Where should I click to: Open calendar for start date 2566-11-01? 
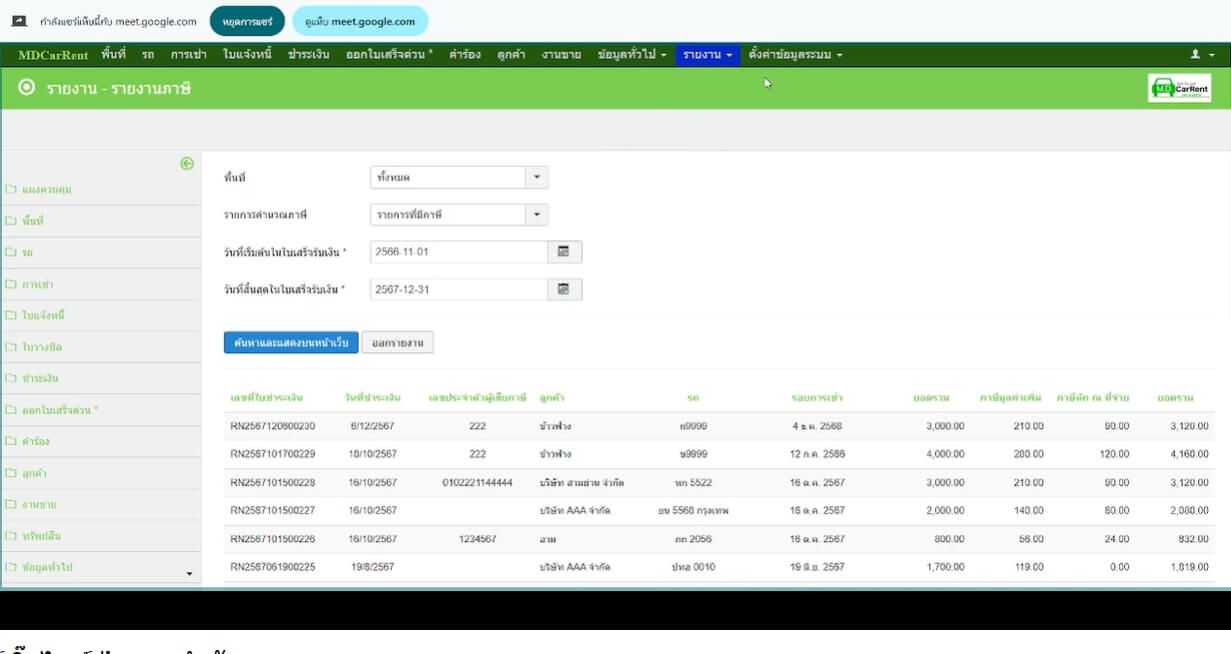pos(564,252)
